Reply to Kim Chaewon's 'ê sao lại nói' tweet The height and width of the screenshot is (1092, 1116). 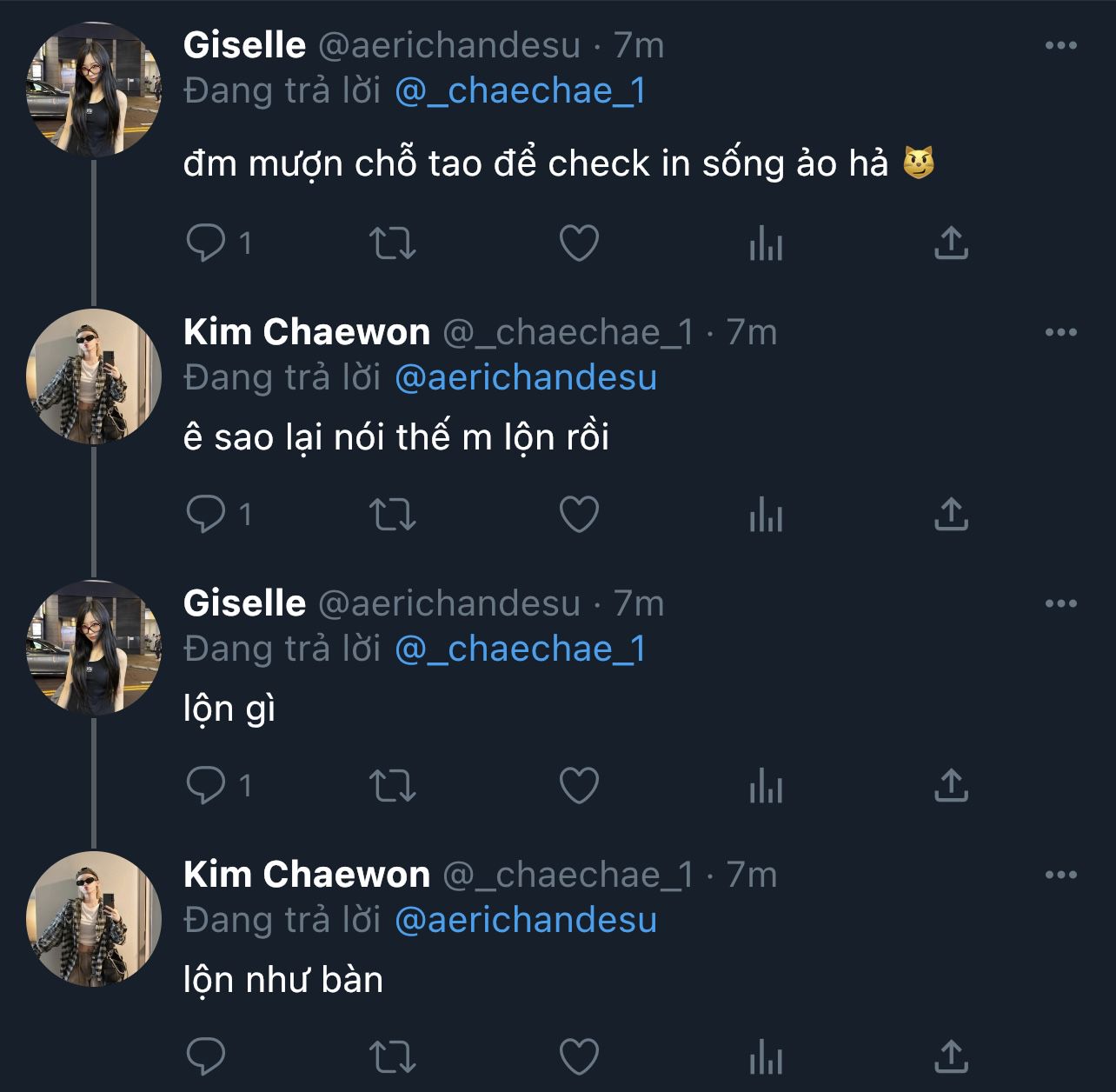pyautogui.click(x=206, y=514)
